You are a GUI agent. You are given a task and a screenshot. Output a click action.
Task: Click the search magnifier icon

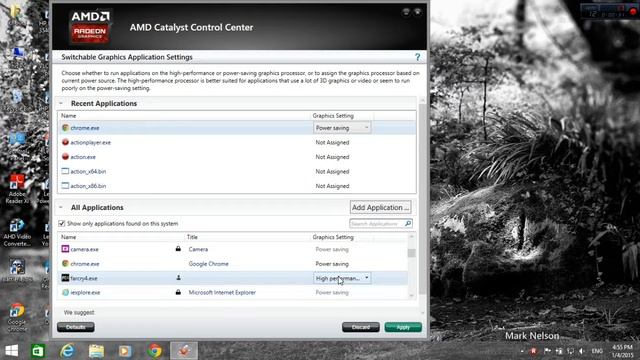point(407,224)
